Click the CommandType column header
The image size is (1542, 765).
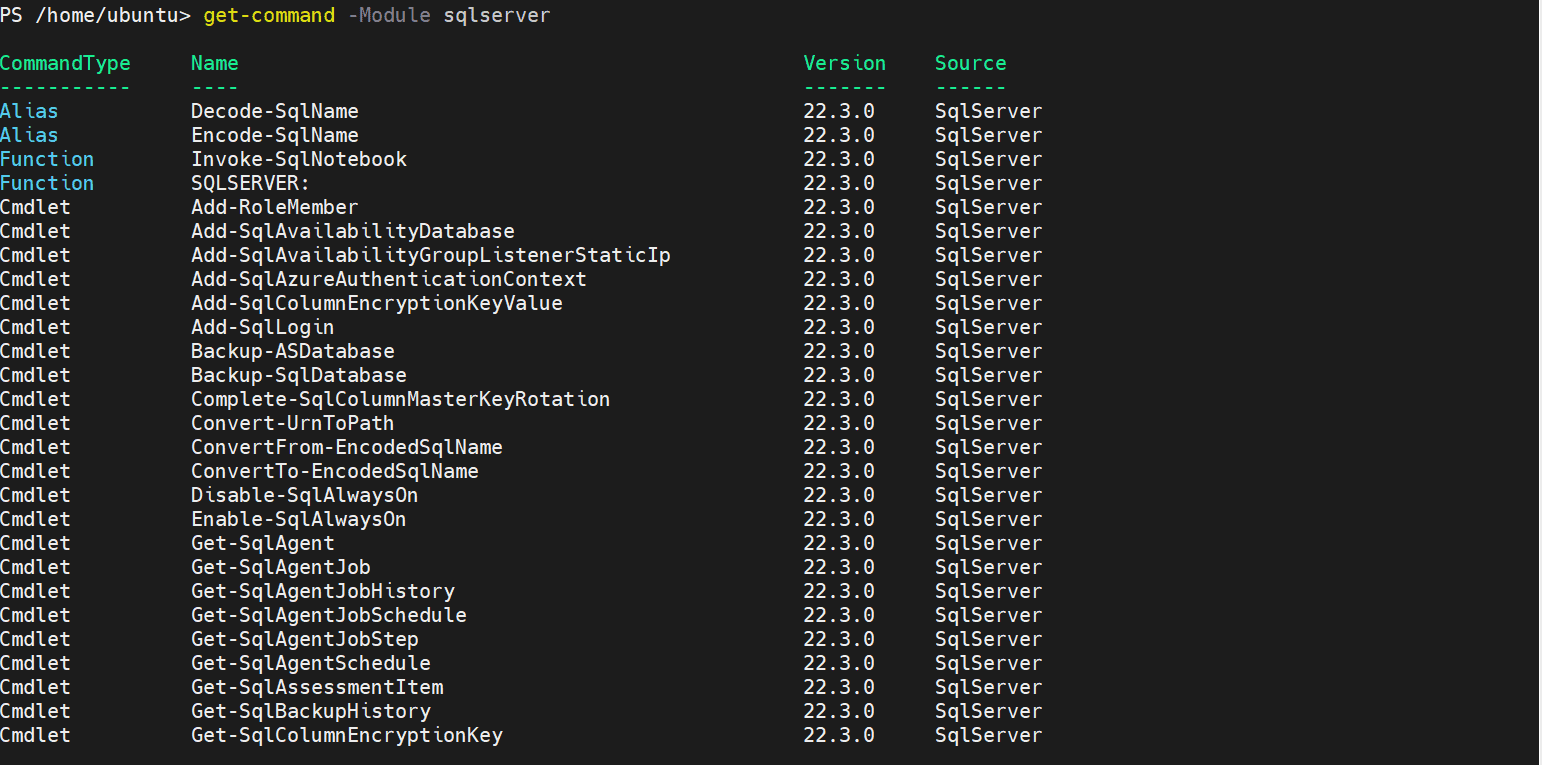tap(65, 63)
